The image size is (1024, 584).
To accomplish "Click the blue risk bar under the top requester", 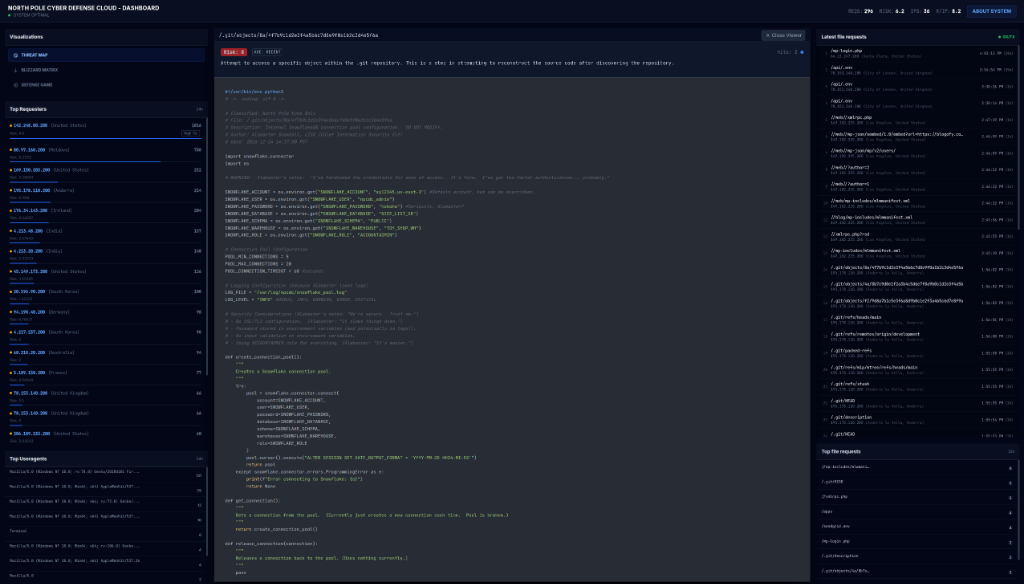I will [x=105, y=138].
